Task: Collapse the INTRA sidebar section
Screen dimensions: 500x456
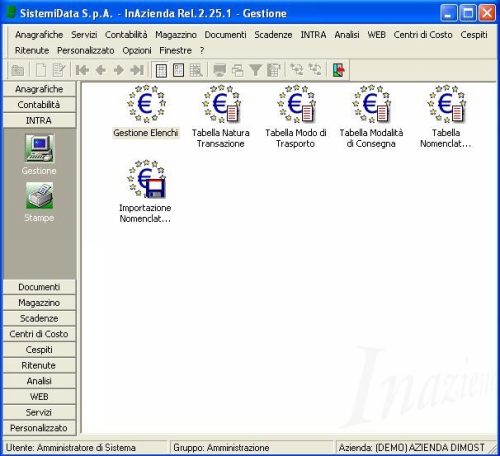Action: [39, 120]
